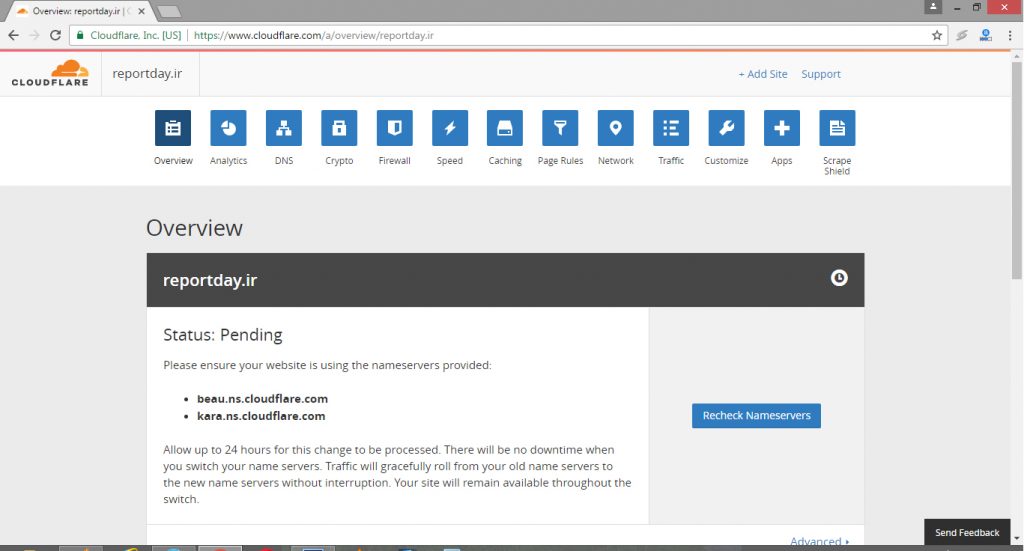Open the Traffic list icon

tap(671, 128)
